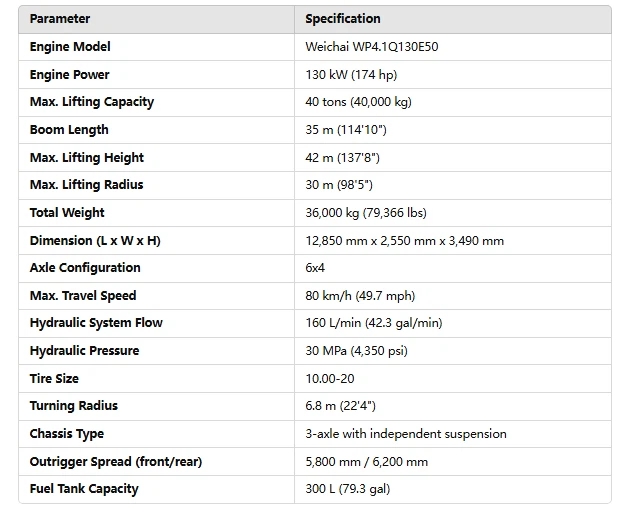Select the 10.00-20 tire size value
637x516 pixels.
point(332,379)
